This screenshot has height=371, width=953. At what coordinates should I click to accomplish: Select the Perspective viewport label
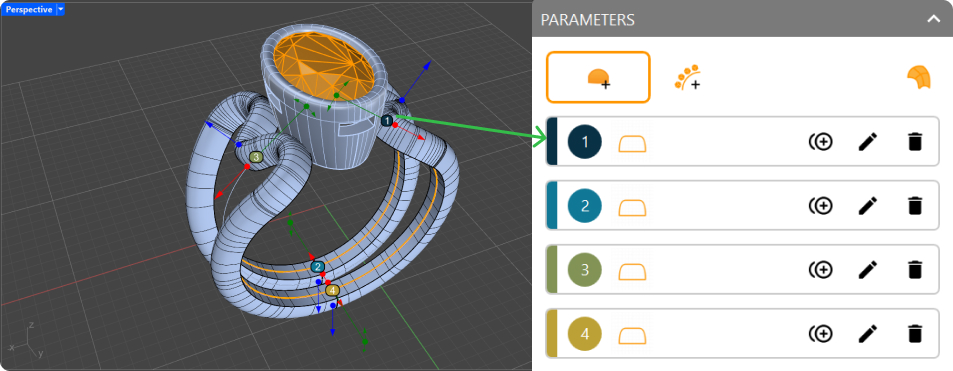[x=29, y=9]
